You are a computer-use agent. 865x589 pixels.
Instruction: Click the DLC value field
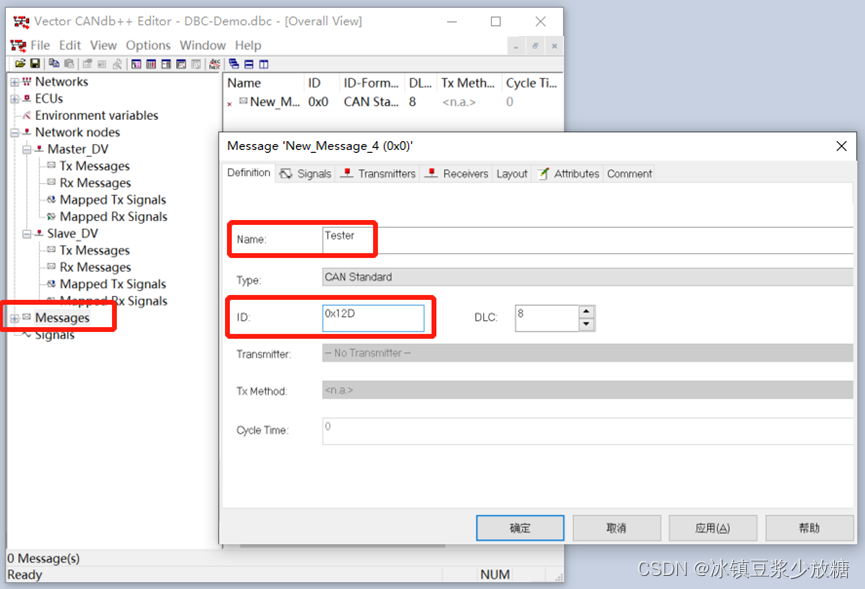pyautogui.click(x=547, y=318)
